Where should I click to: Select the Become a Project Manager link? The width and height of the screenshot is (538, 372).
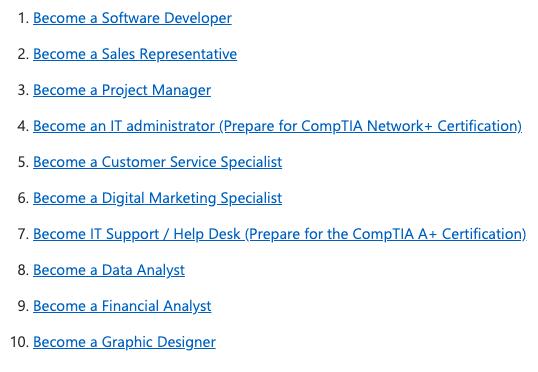click(x=122, y=90)
